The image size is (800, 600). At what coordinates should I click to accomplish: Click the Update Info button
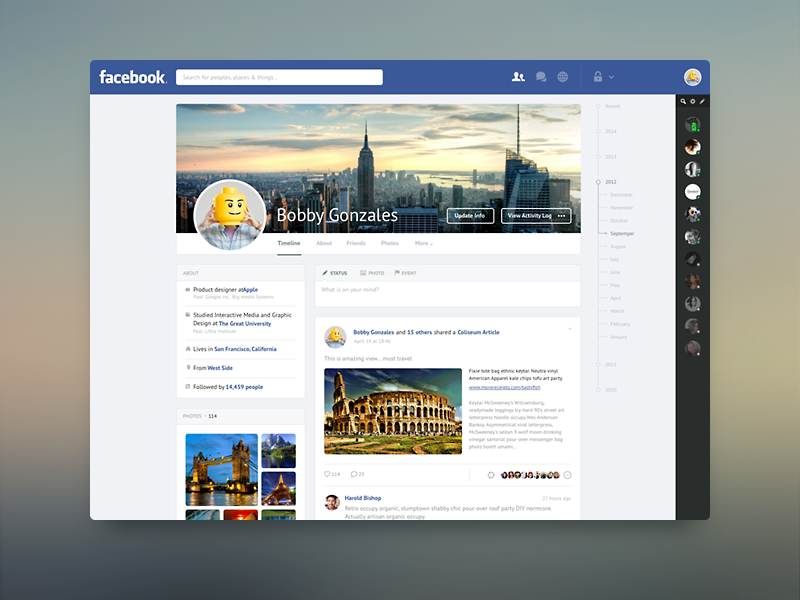tap(470, 216)
